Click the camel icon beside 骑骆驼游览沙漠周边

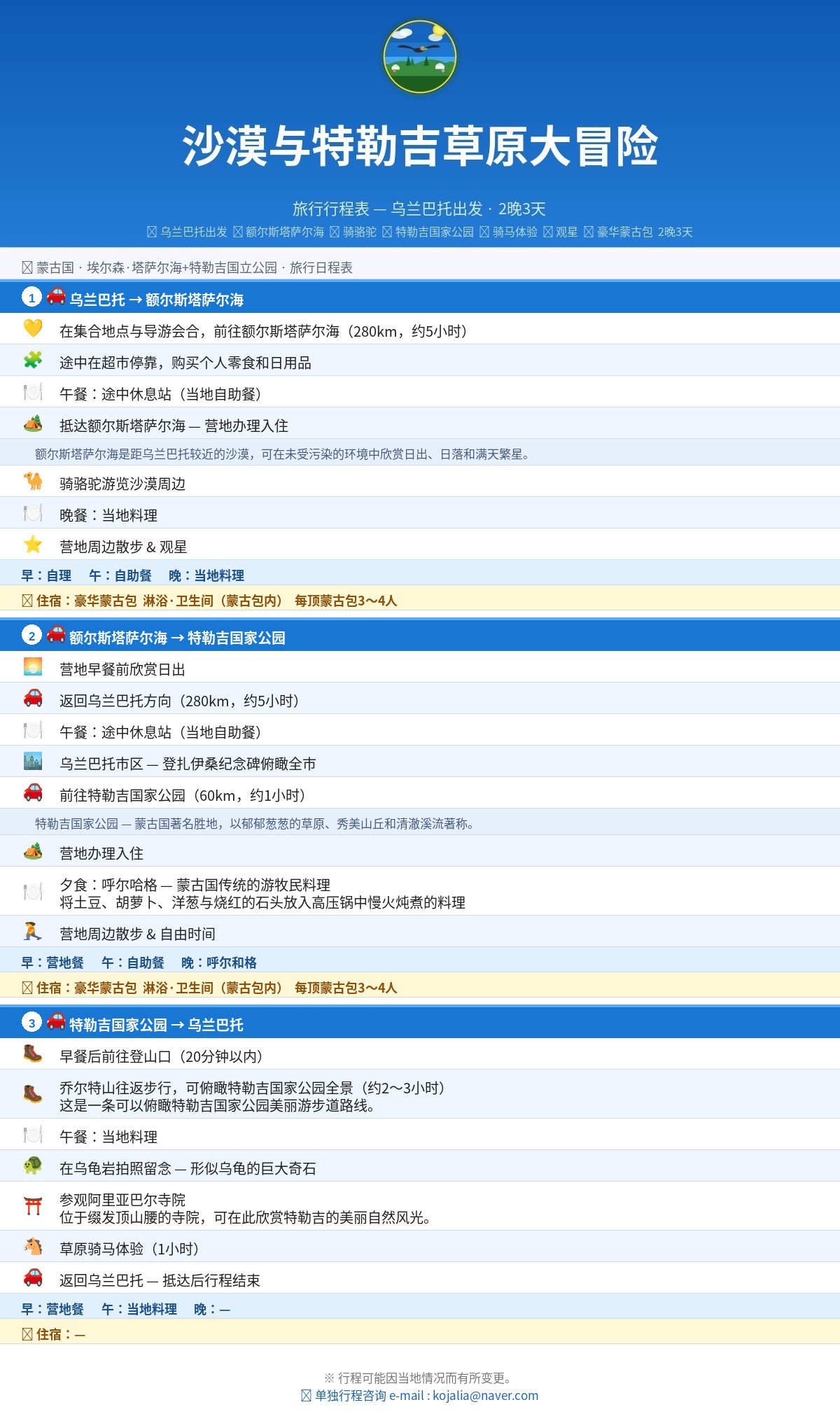tap(33, 481)
